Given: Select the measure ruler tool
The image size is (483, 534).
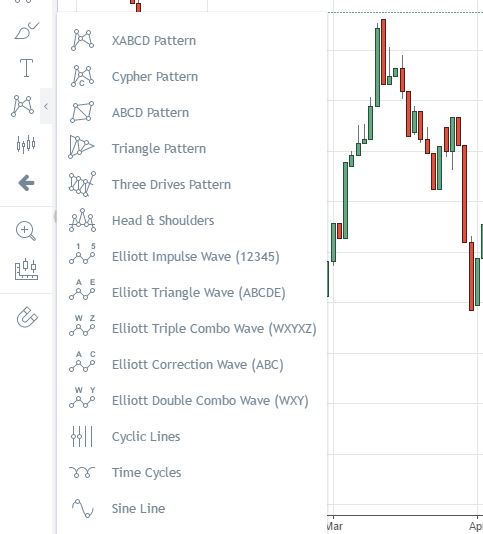Looking at the screenshot, I should tap(26, 269).
